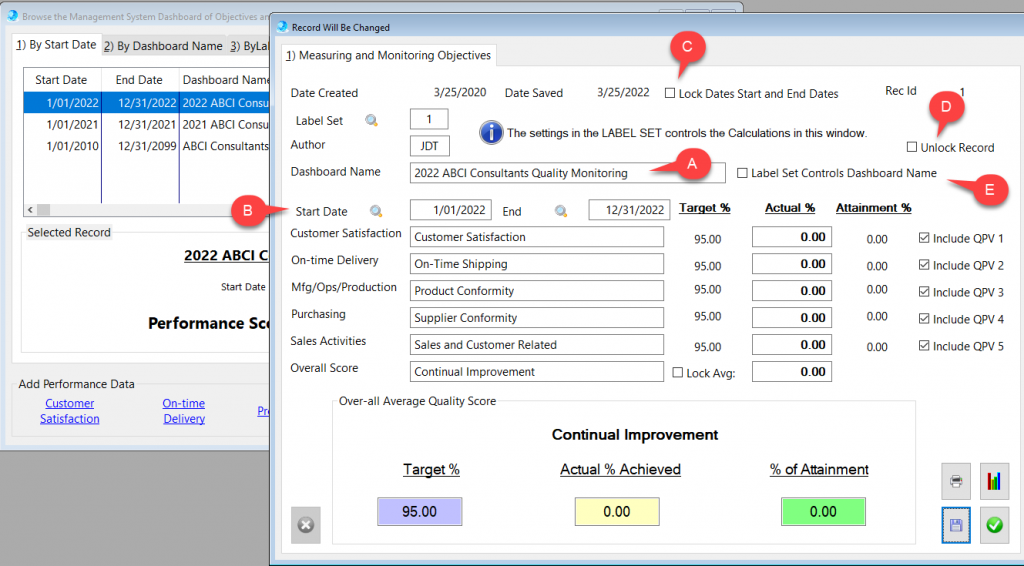The height and width of the screenshot is (566, 1024).
Task: Click the Customer Satisfaction label field
Action: point(537,237)
